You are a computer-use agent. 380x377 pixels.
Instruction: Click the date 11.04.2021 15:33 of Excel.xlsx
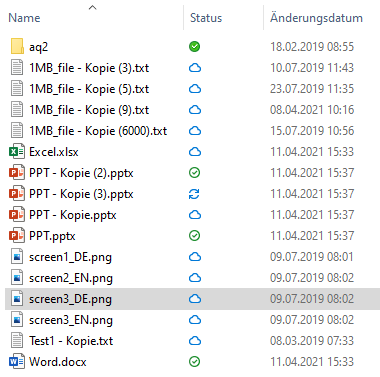(312, 152)
